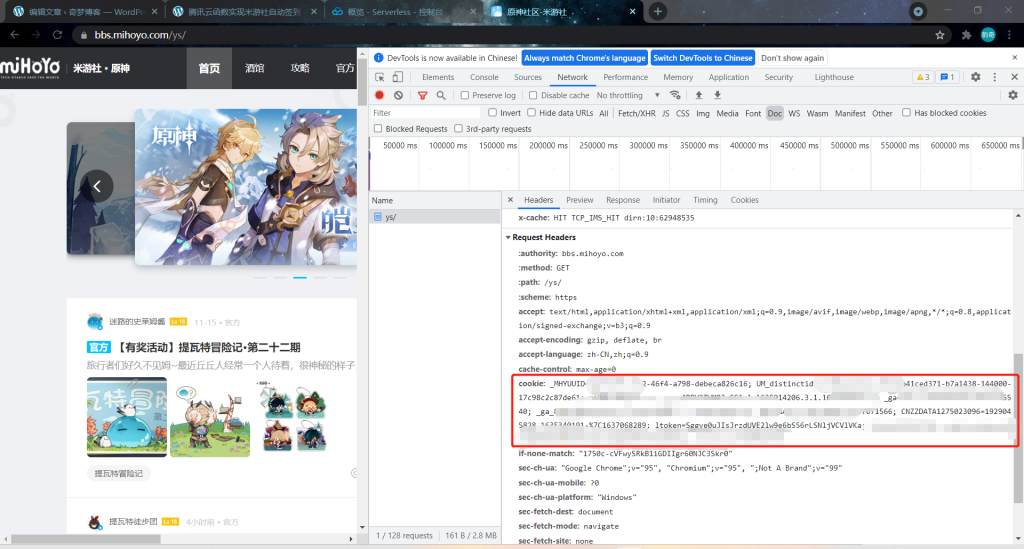Open DevTools settings gear
Viewport: 1024px width, 549px height.
976,77
